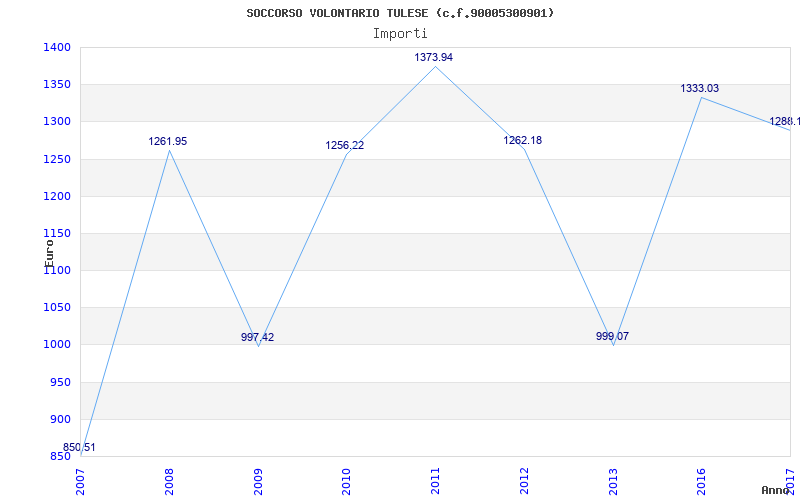Click the Importi subtitle
800x500 pixels.
[400, 34]
